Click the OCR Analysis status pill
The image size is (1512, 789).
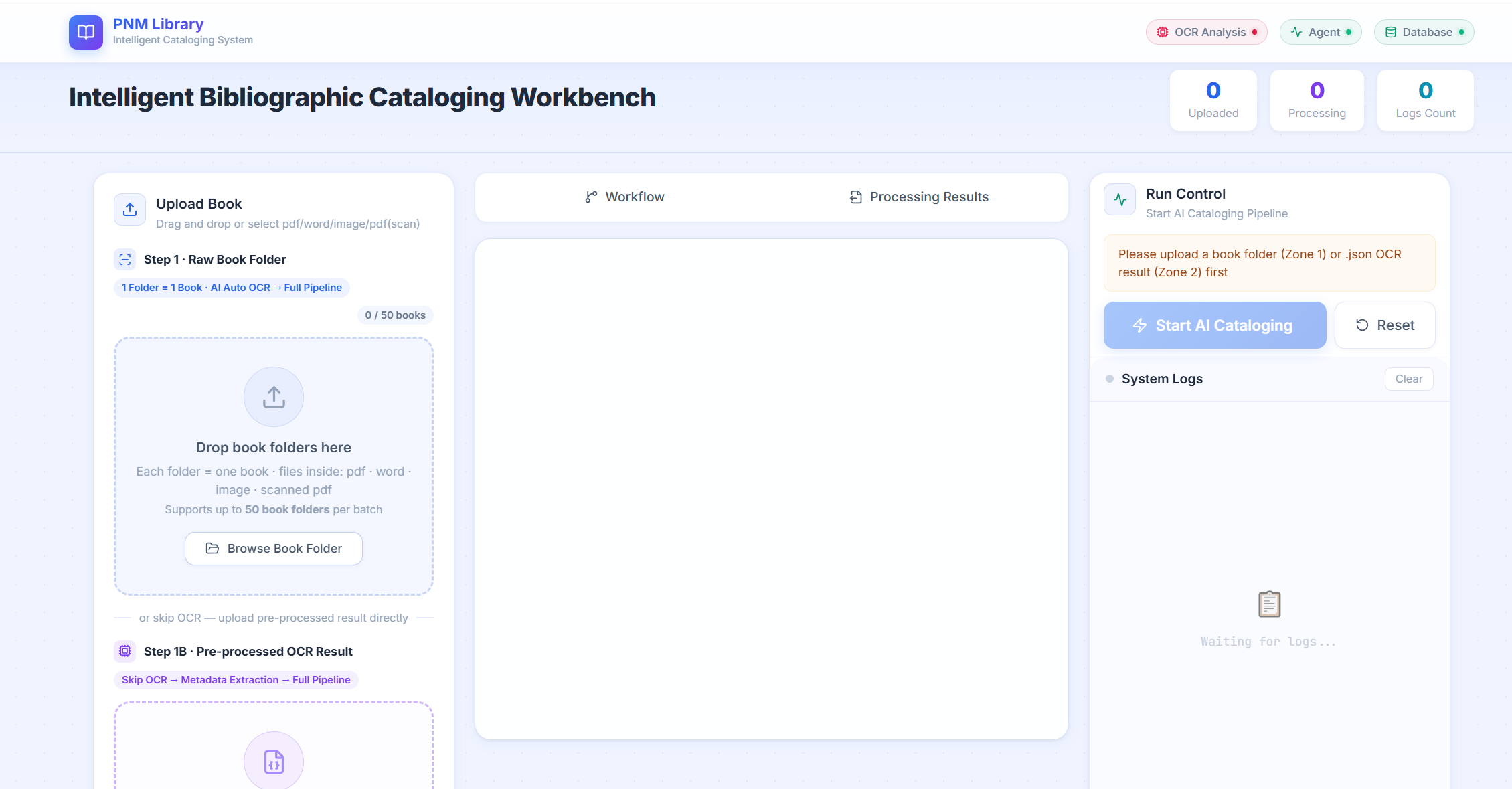(1206, 32)
